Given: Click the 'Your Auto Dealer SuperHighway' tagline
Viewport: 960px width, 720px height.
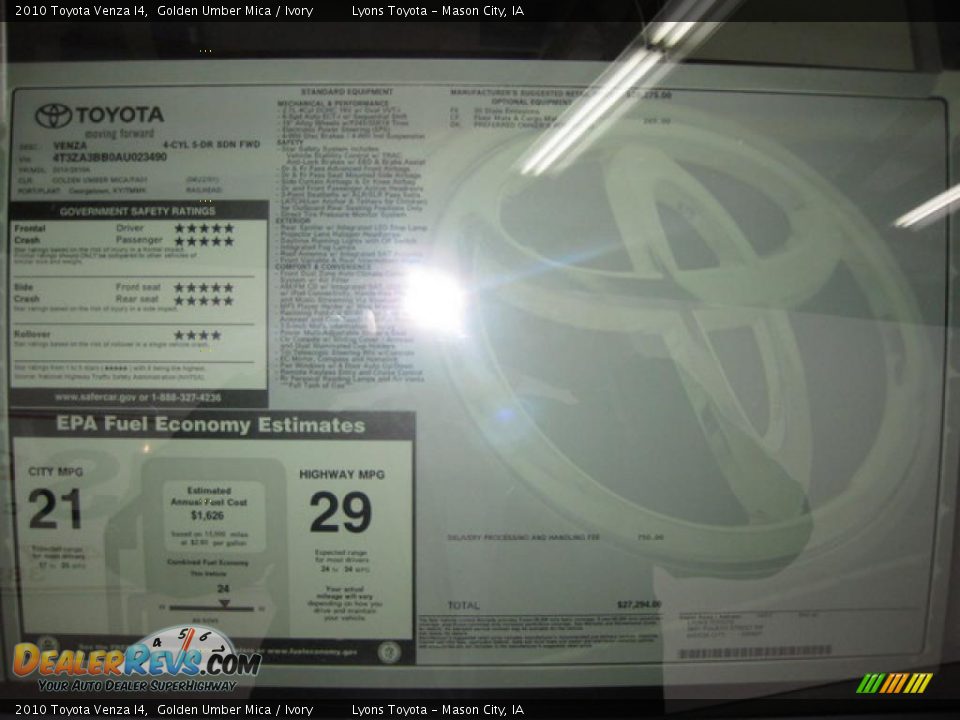Looking at the screenshot, I should 137,686.
